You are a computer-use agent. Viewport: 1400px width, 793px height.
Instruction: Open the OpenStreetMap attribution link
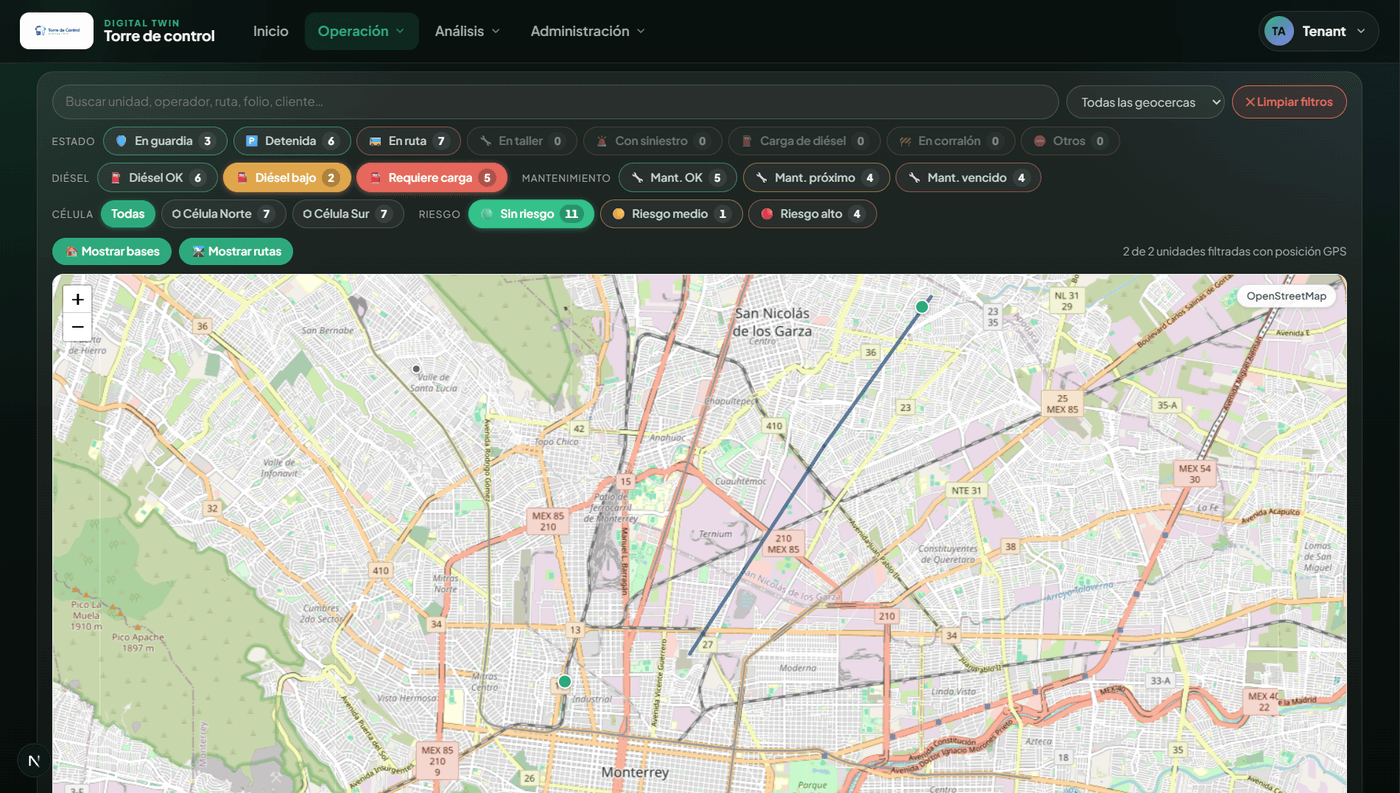tap(1286, 296)
